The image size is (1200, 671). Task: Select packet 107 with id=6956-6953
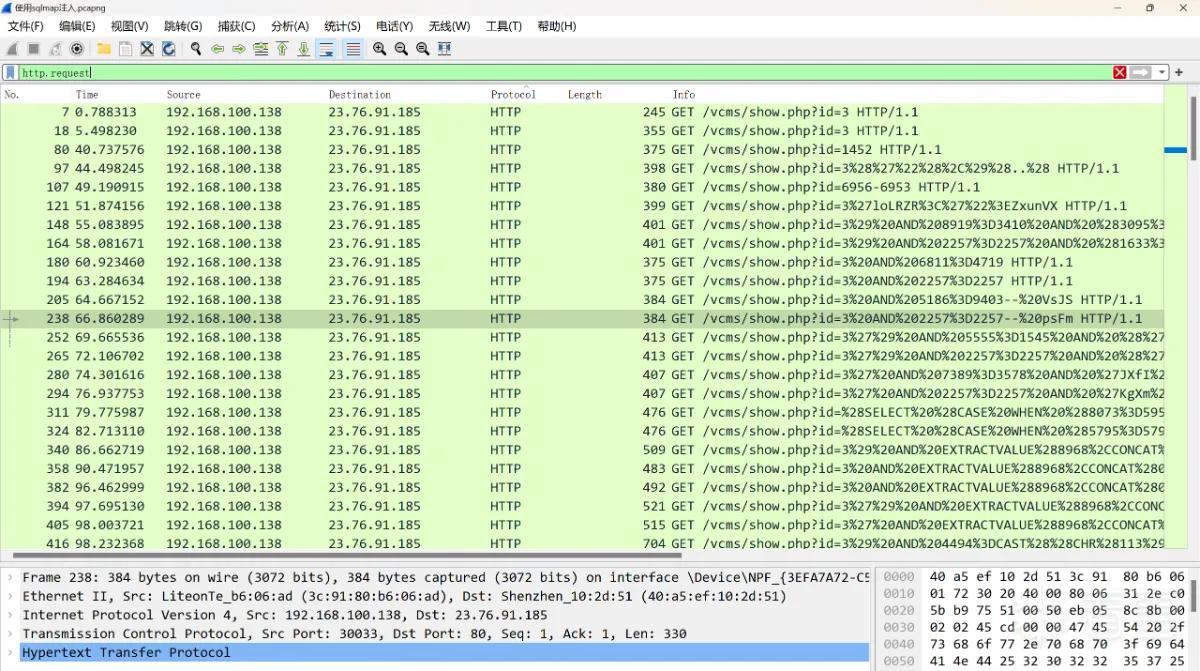coord(582,187)
